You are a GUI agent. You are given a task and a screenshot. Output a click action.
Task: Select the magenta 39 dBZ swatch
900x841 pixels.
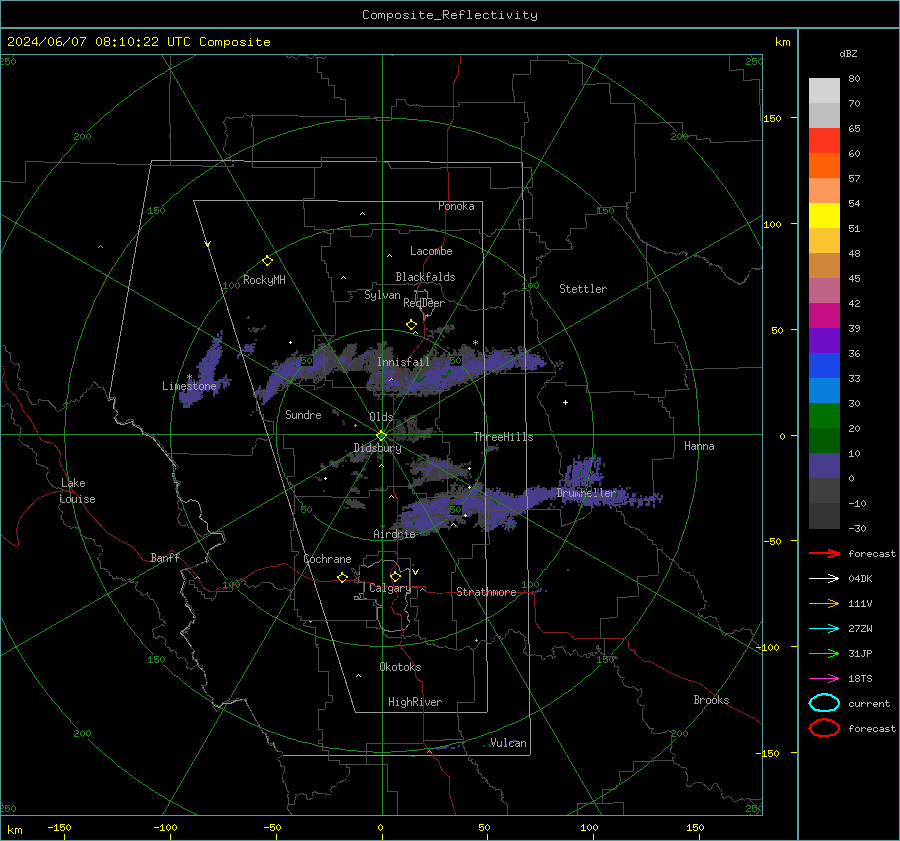point(824,316)
